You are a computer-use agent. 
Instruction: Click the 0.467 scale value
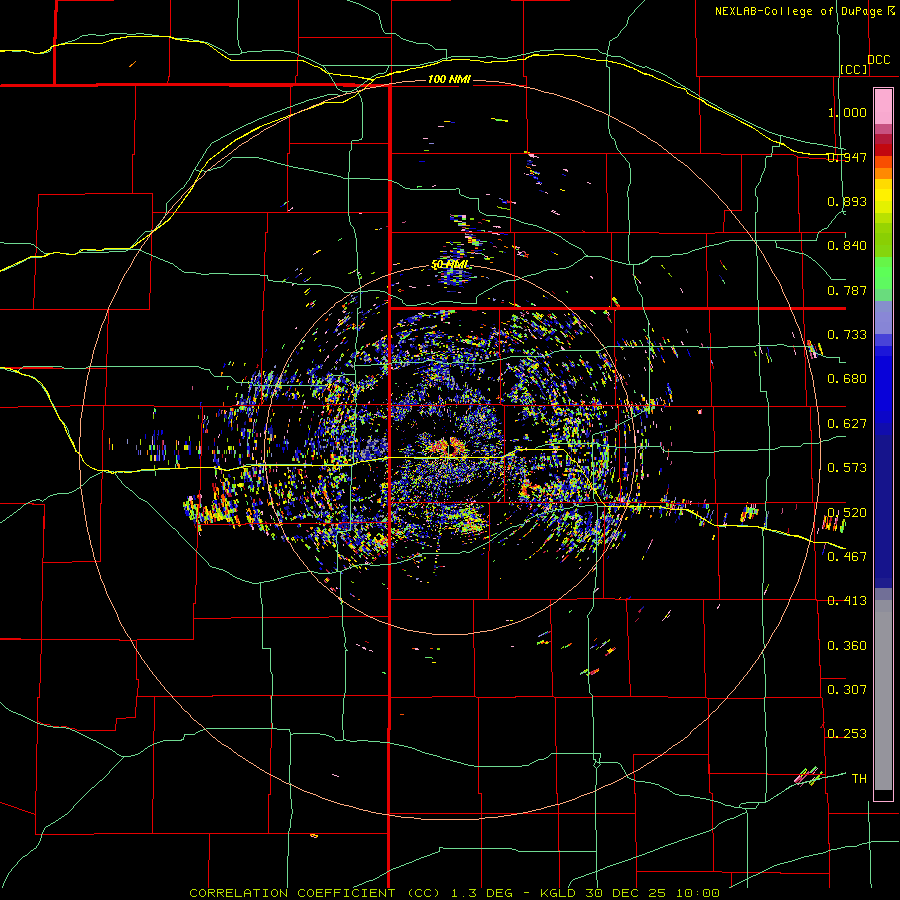coord(847,557)
